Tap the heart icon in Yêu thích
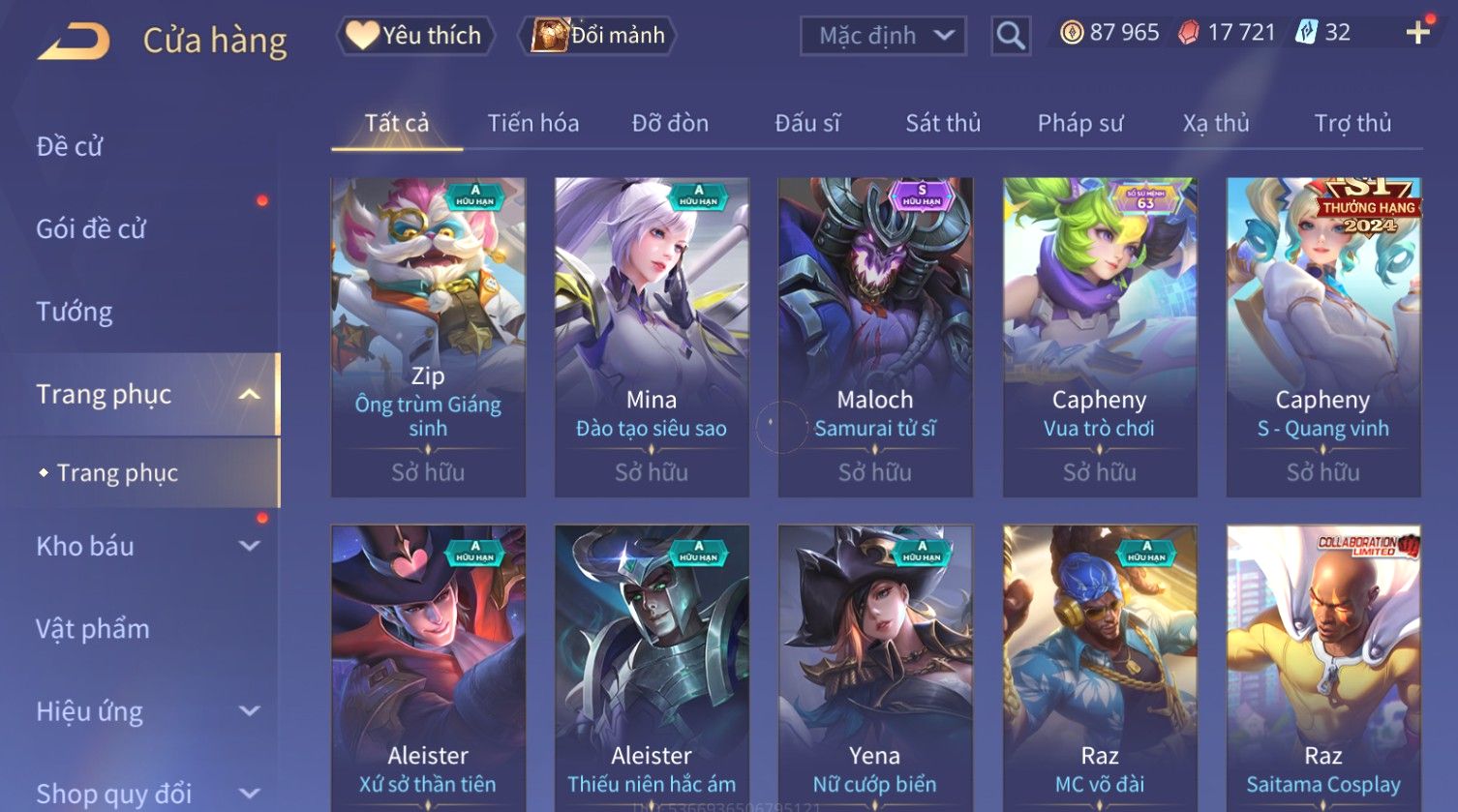 pyautogui.click(x=362, y=36)
